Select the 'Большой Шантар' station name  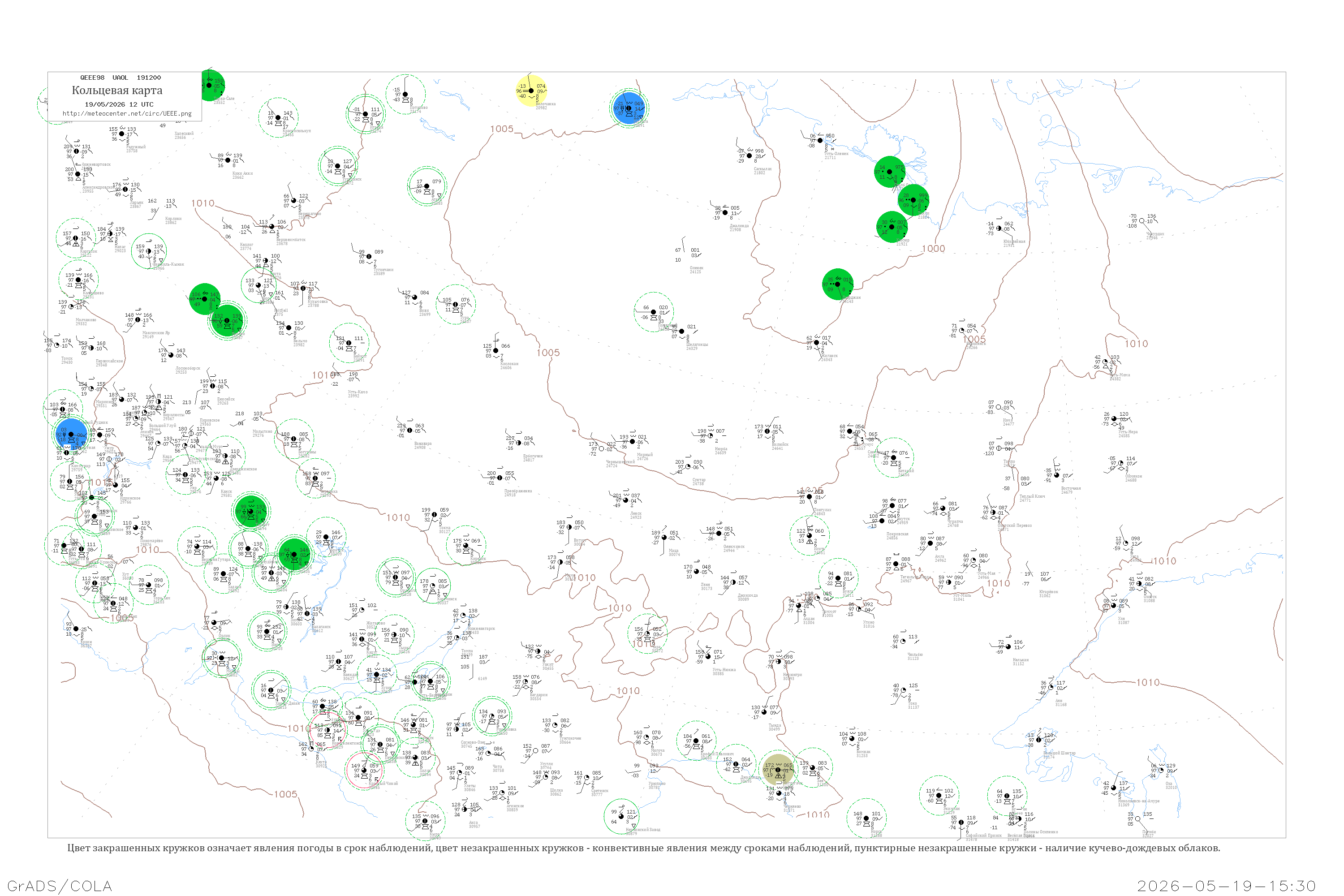point(1059,753)
